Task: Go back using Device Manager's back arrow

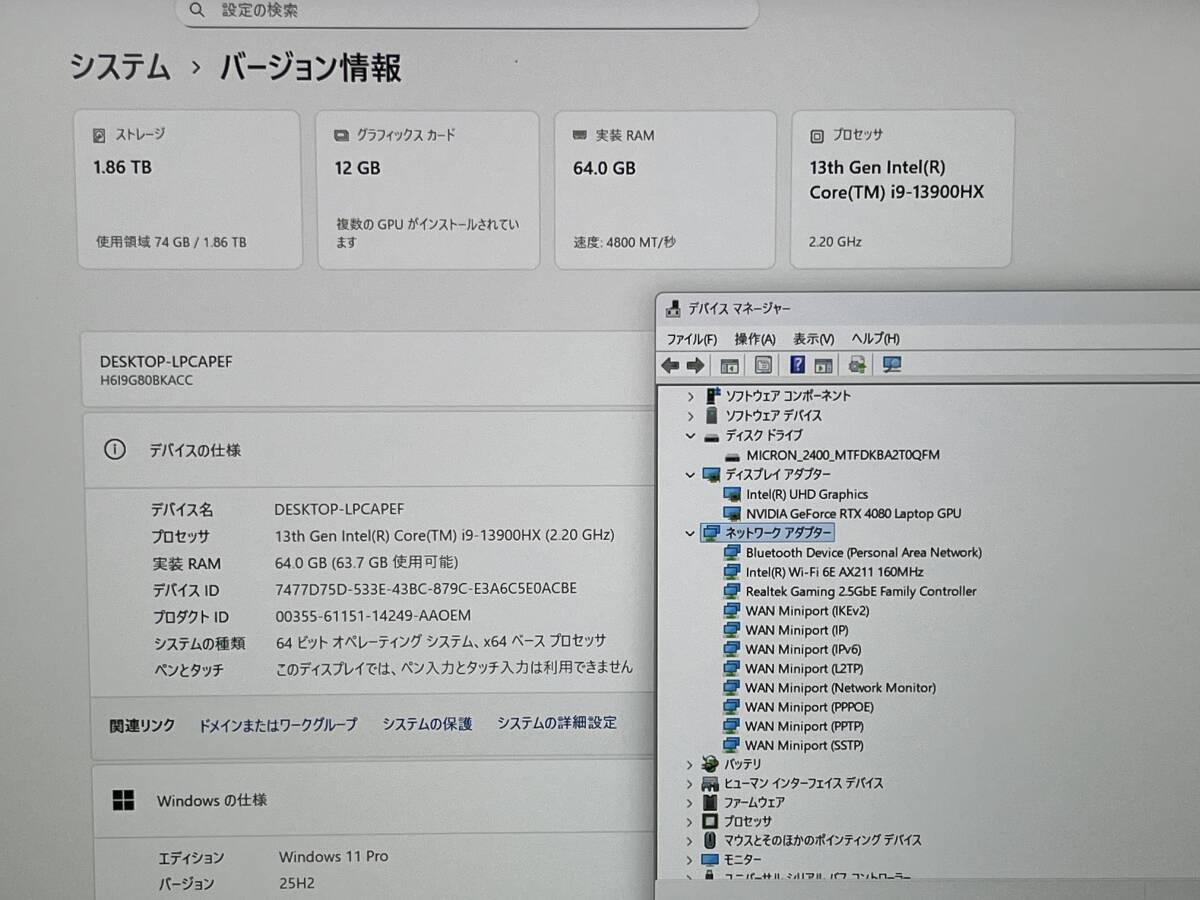Action: point(670,365)
